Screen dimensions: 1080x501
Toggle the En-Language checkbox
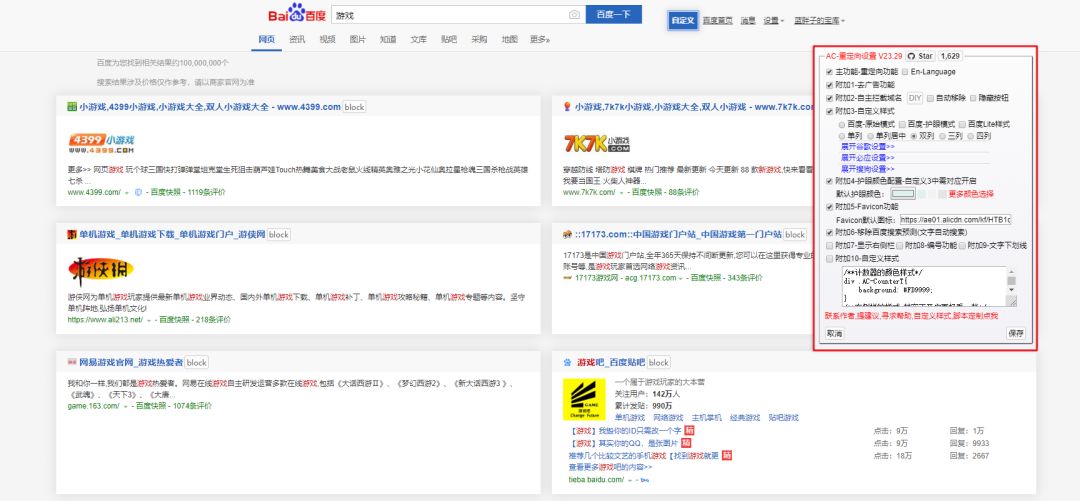pyautogui.click(x=906, y=72)
